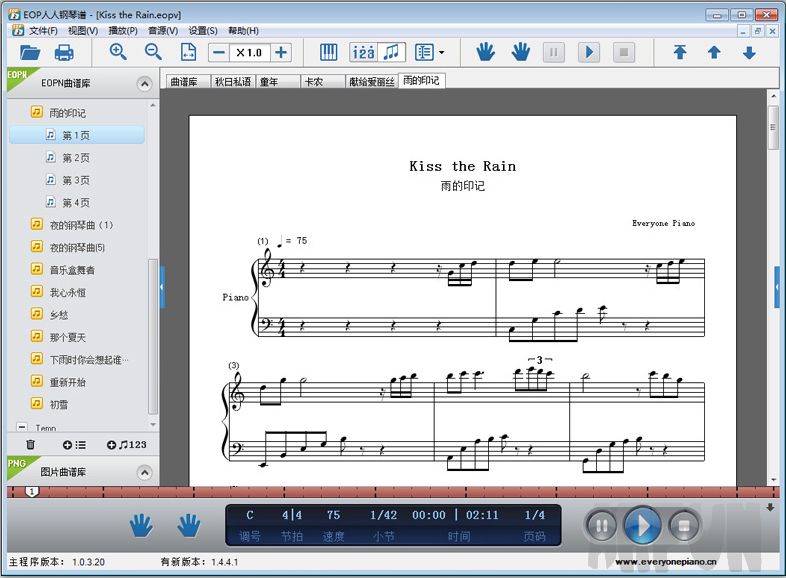Click the open file folder icon
The height and width of the screenshot is (578, 786).
[x=30, y=53]
